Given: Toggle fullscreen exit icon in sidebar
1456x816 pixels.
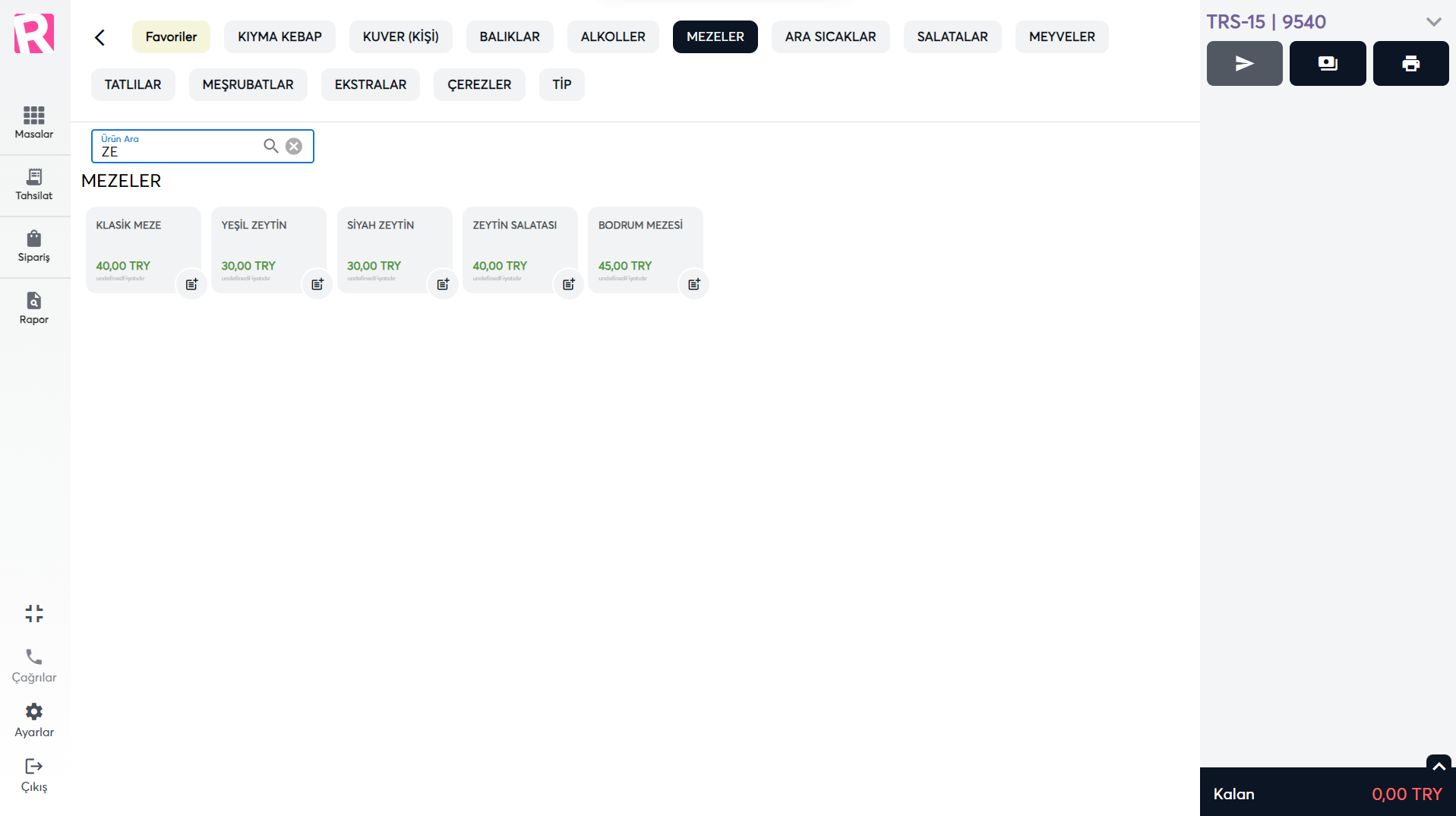Looking at the screenshot, I should [34, 613].
